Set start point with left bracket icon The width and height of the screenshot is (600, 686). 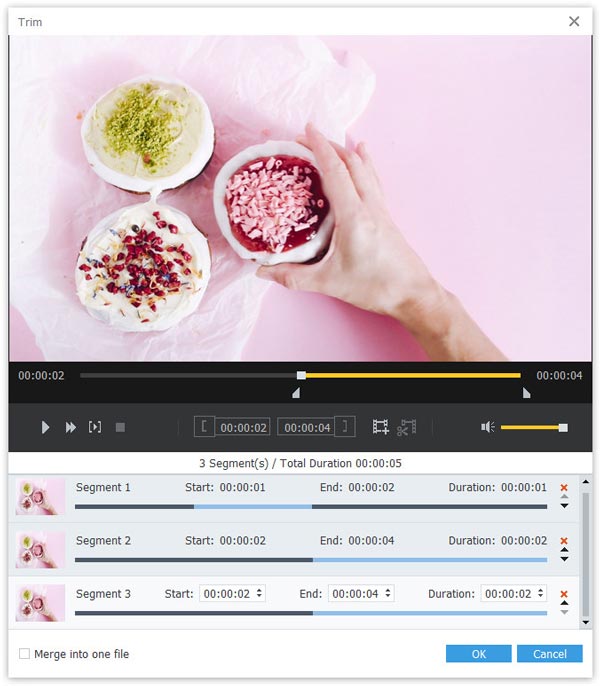(204, 427)
